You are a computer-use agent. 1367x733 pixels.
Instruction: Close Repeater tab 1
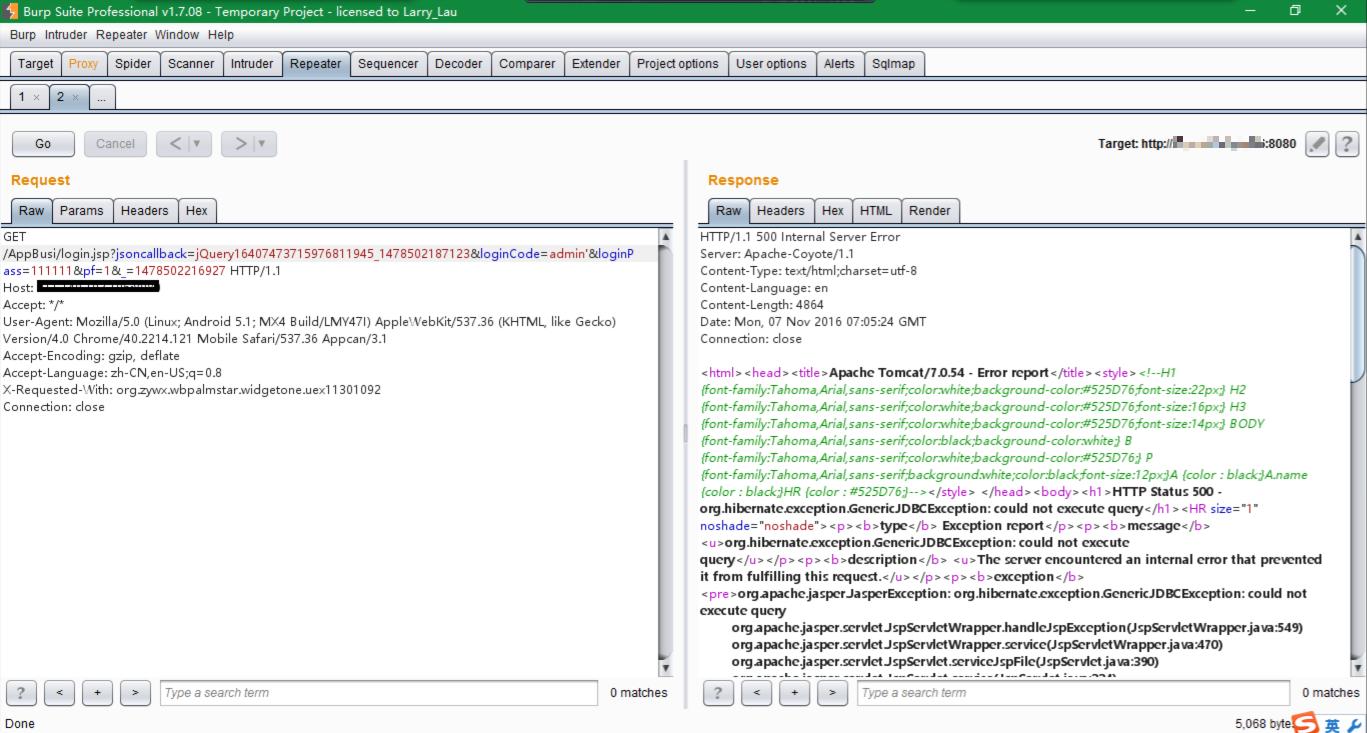[37, 98]
